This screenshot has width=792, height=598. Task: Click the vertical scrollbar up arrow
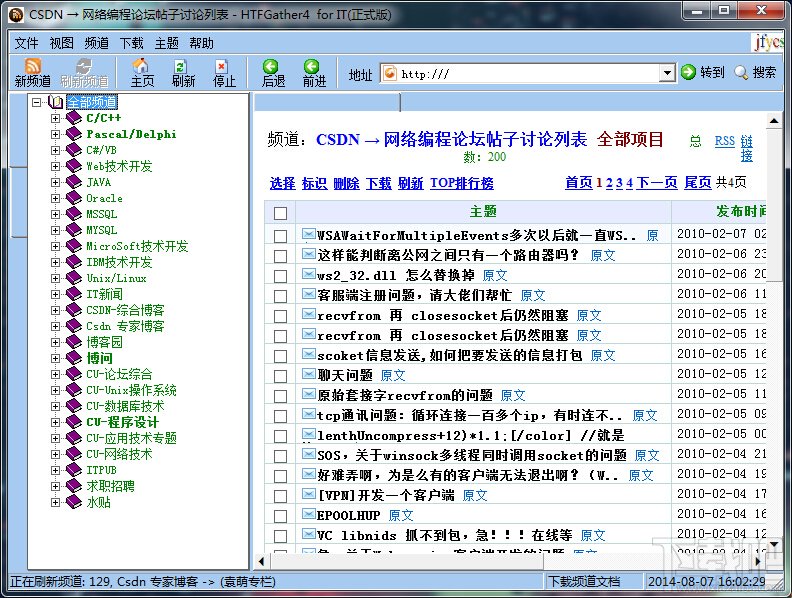(774, 121)
